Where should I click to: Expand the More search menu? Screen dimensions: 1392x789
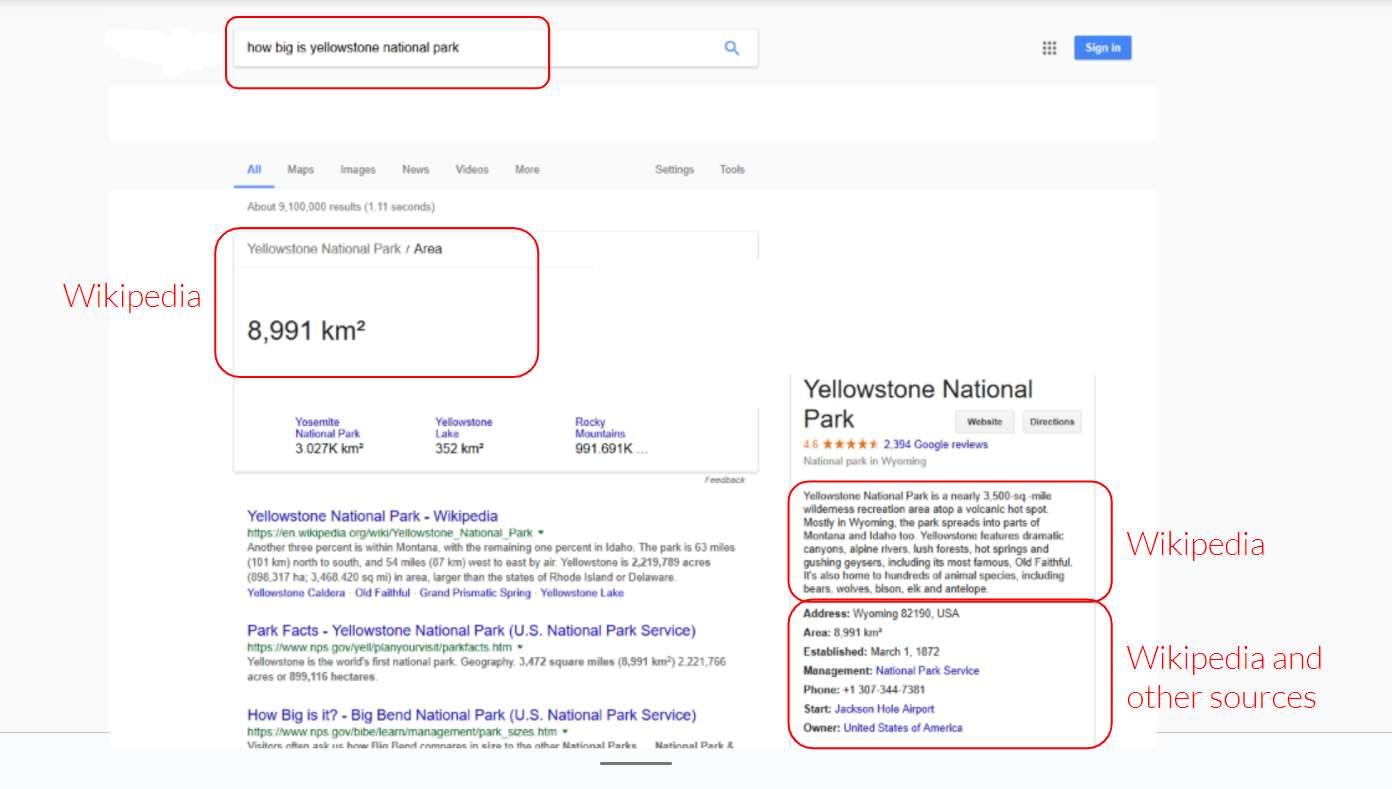pyautogui.click(x=527, y=170)
